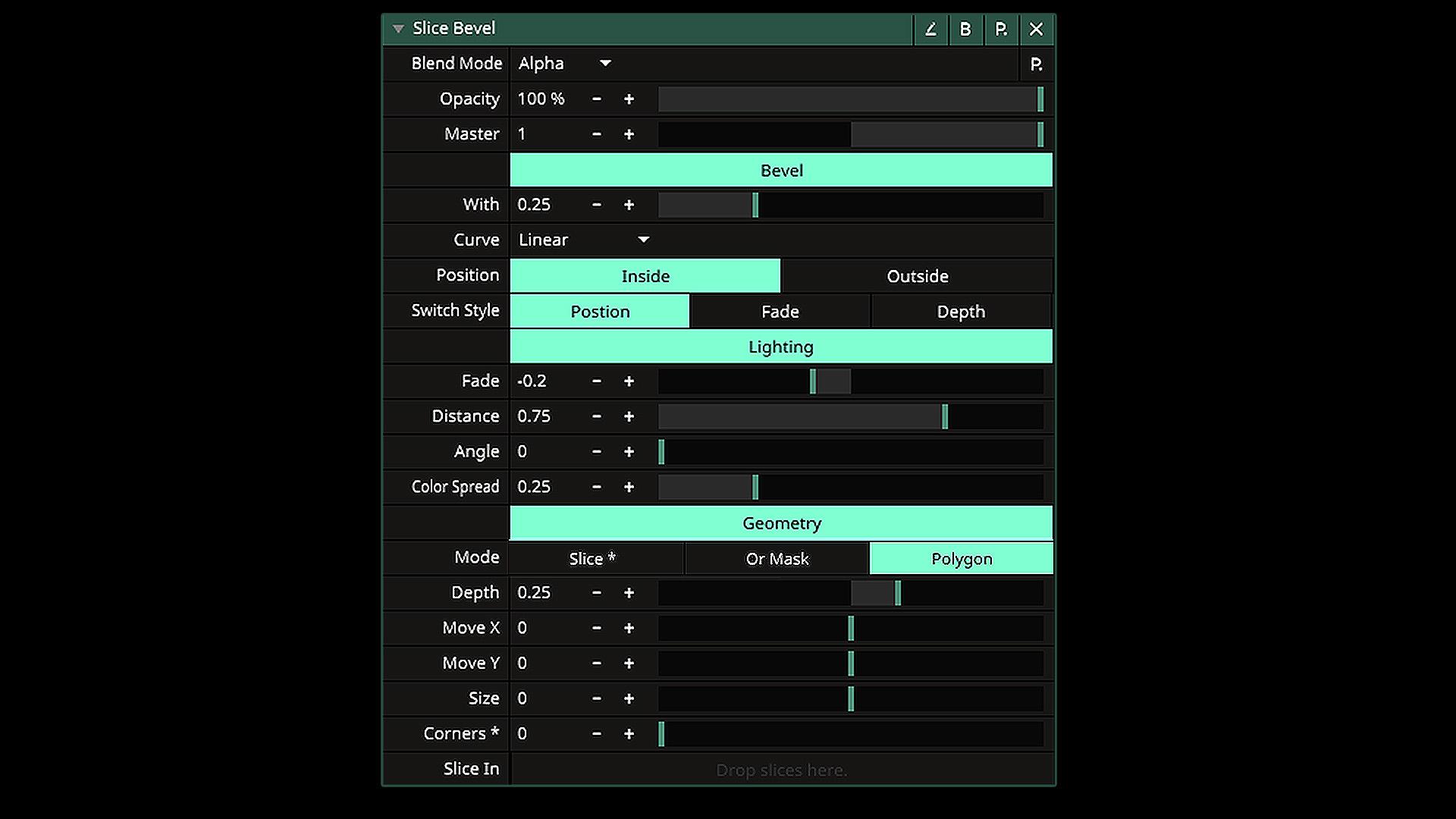This screenshot has height=819, width=1456.
Task: Increase Corners value with plus
Action: [x=629, y=734]
